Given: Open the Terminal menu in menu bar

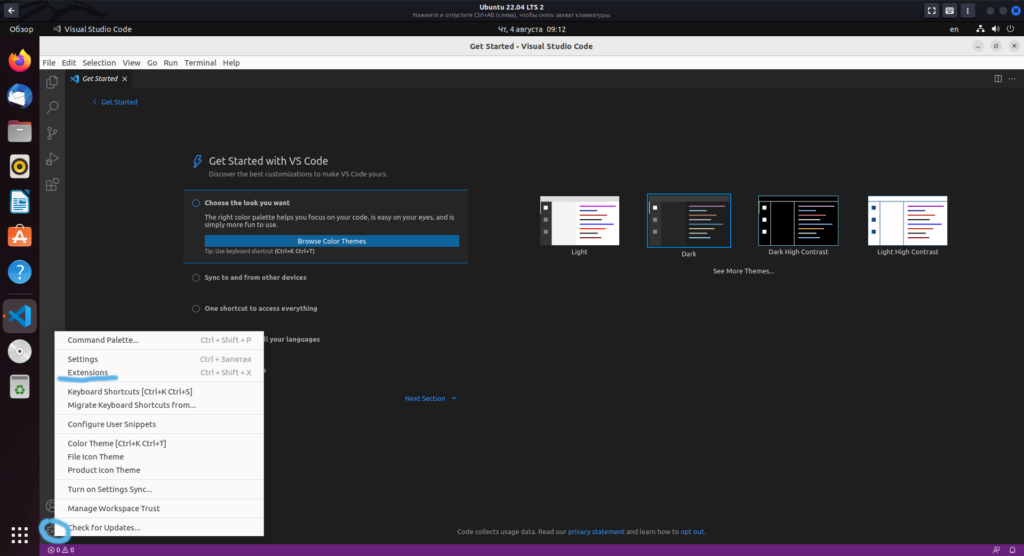Looking at the screenshot, I should coord(200,63).
